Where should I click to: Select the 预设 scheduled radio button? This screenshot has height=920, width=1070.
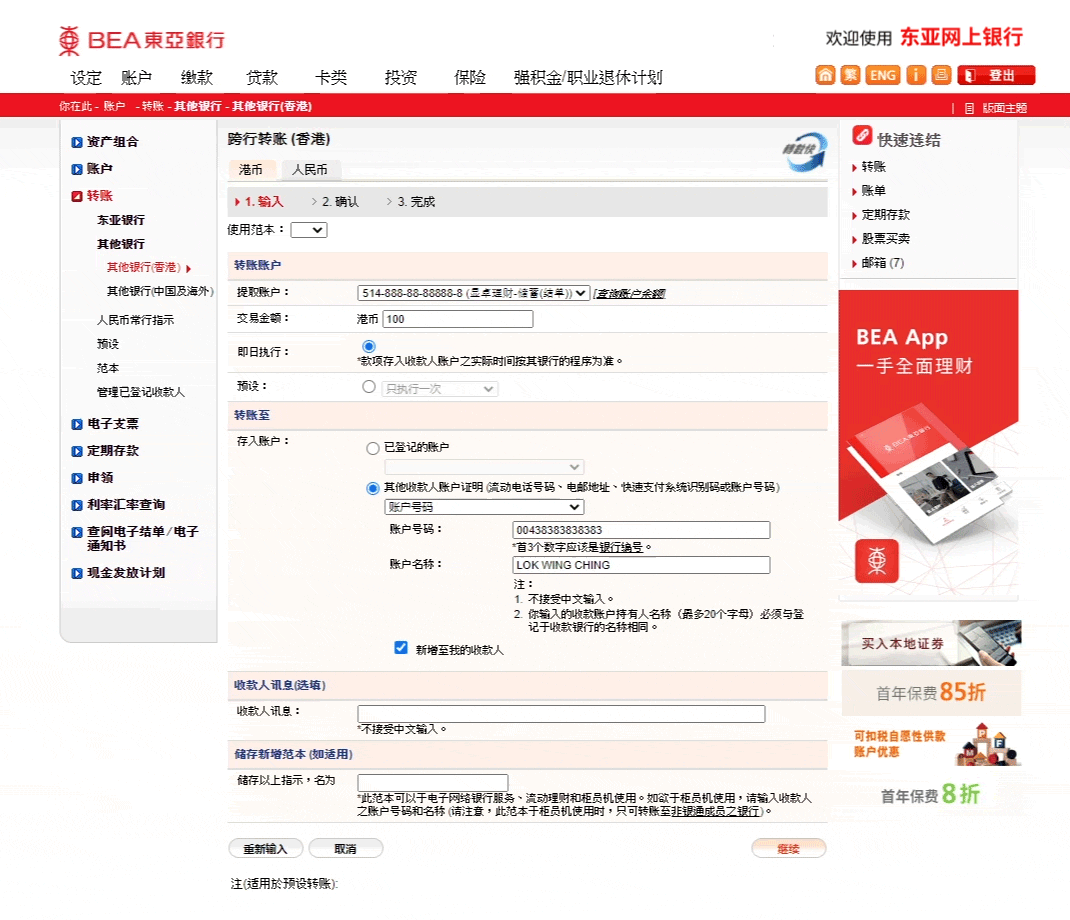[x=368, y=387]
